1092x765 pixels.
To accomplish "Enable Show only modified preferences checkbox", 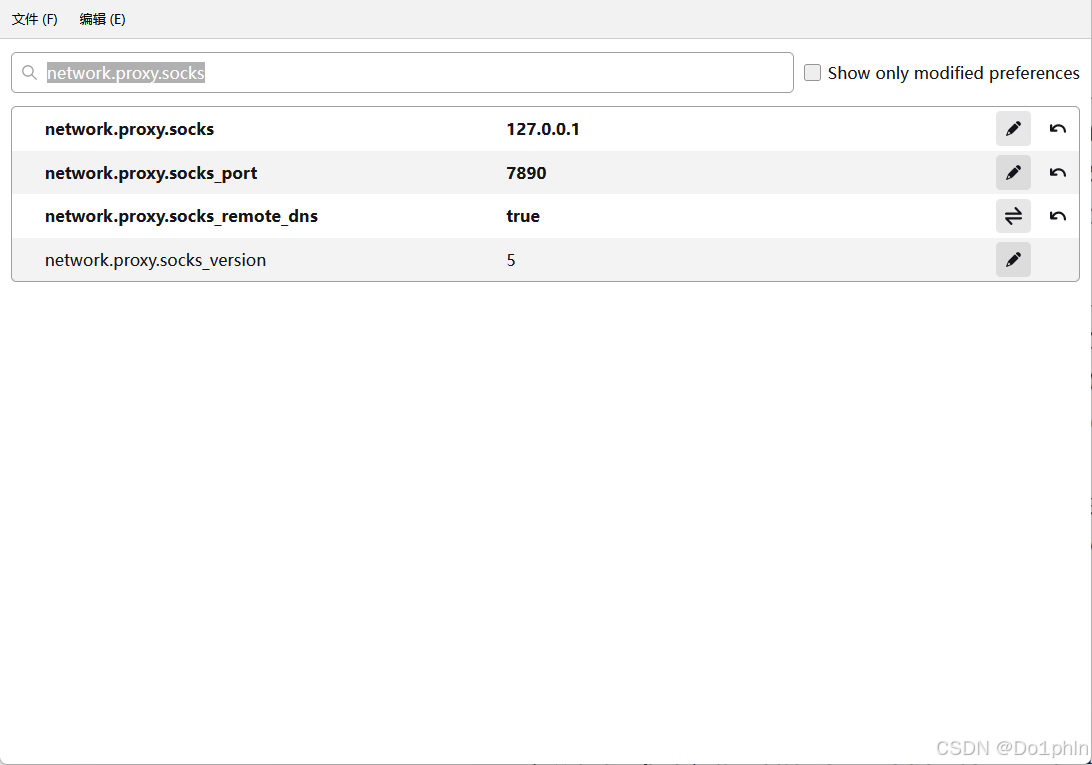I will [813, 73].
